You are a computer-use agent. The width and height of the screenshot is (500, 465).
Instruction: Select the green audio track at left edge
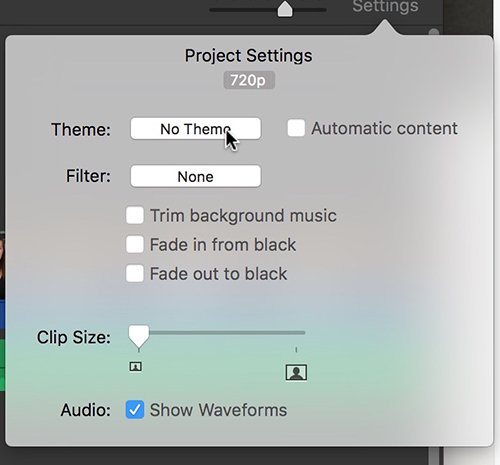click(x=2, y=365)
